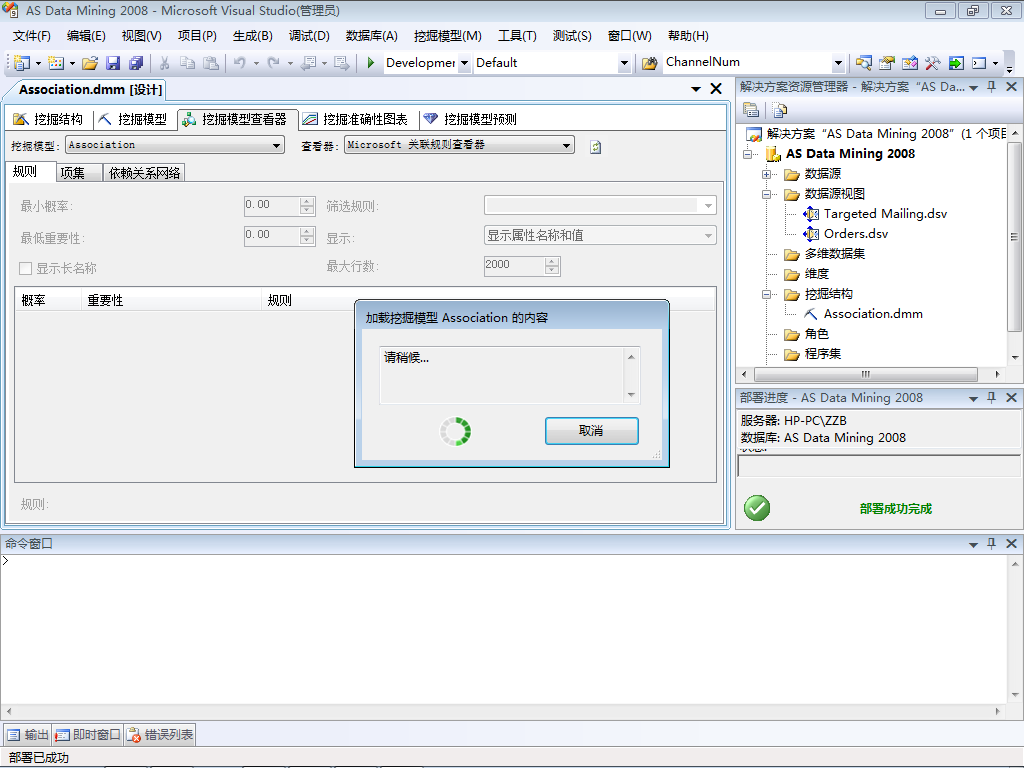Open Solution Explorer via toolbar icon

click(x=863, y=63)
